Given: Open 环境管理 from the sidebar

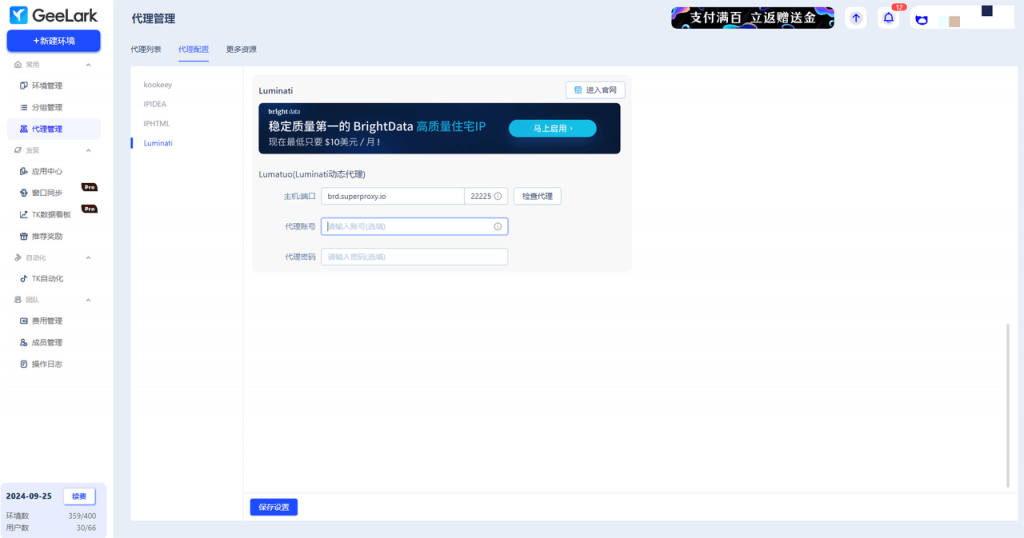Looking at the screenshot, I should tap(46, 86).
